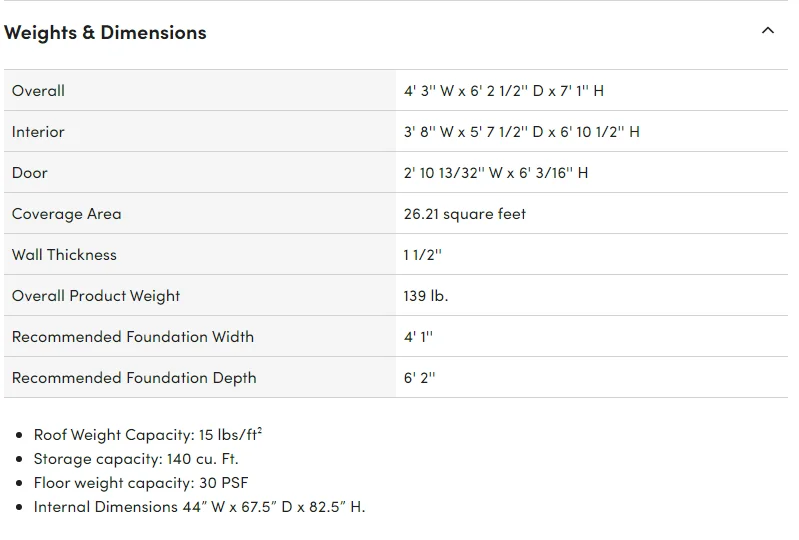Select the Recommended Foundation Depth label
799x540 pixels.
134,377
